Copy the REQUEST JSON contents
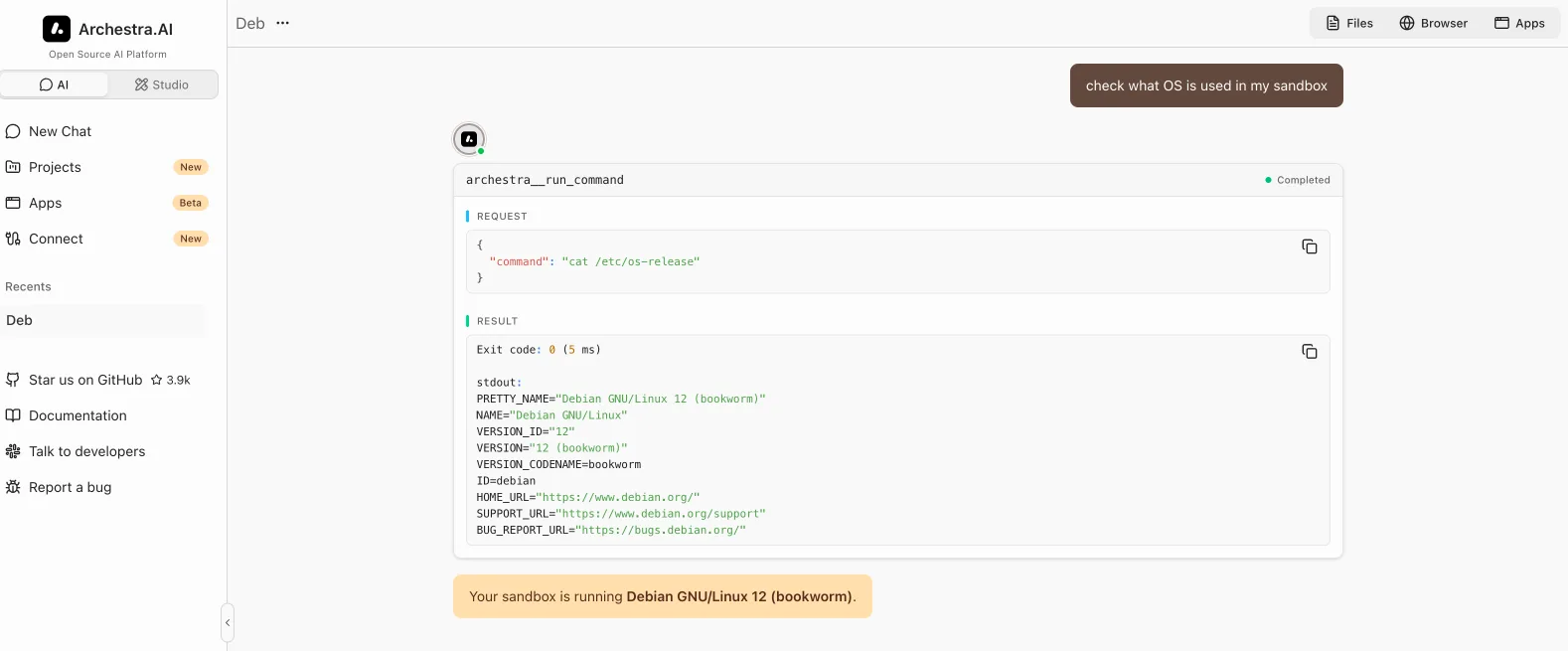Image resolution: width=1568 pixels, height=651 pixels. (1310, 246)
